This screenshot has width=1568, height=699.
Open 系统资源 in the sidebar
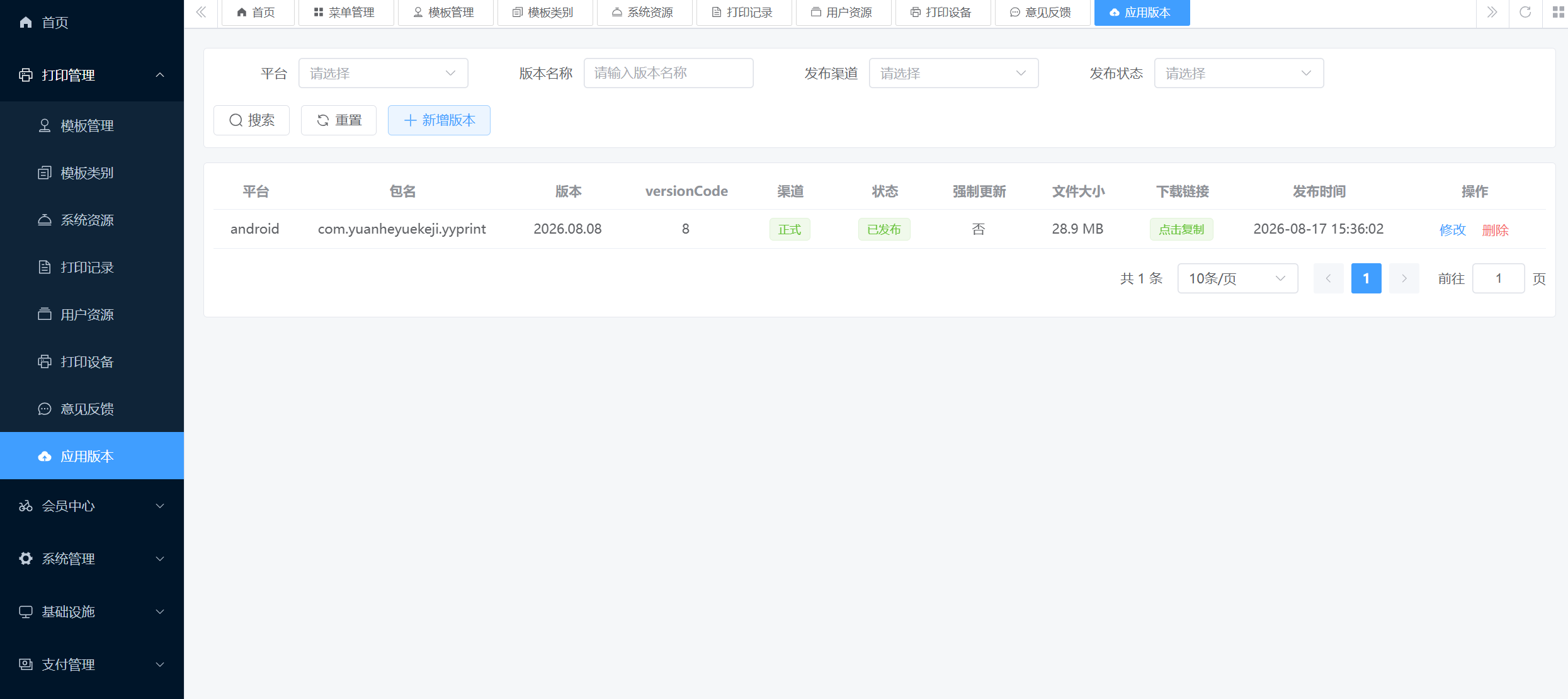[92, 220]
